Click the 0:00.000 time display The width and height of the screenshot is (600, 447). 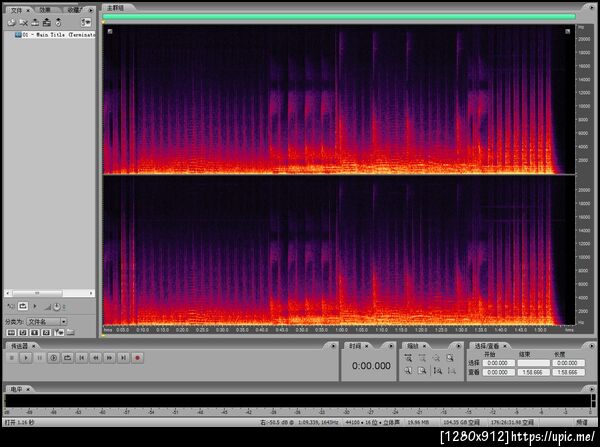(371, 366)
